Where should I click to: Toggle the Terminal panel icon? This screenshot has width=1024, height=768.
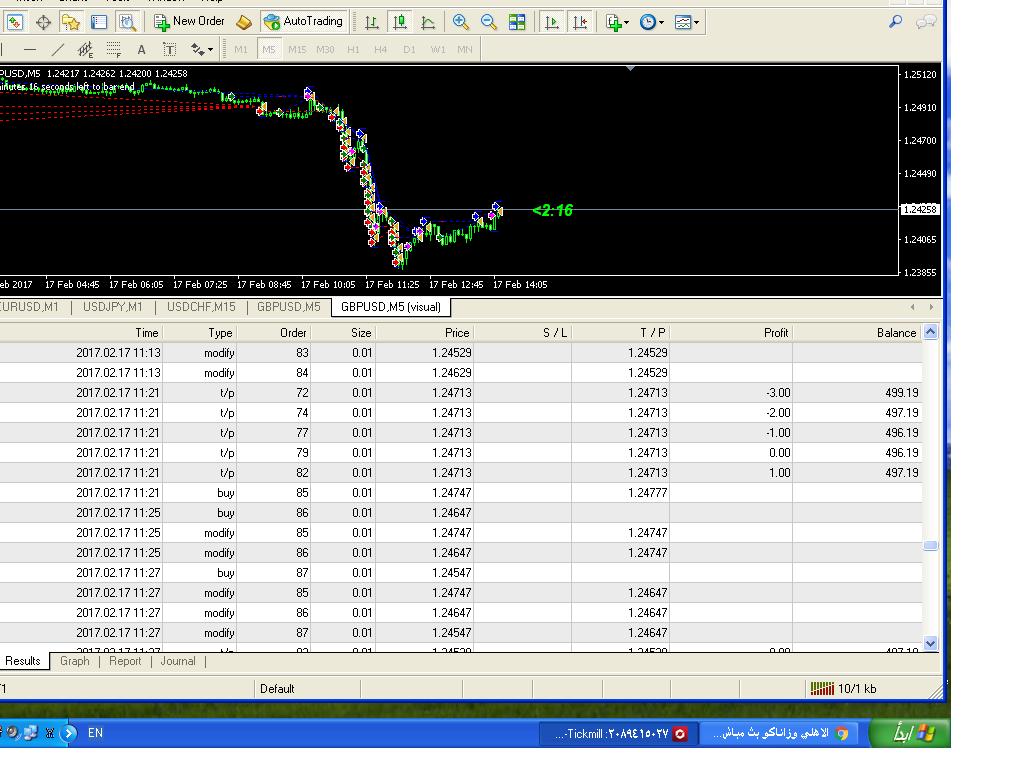(x=99, y=22)
